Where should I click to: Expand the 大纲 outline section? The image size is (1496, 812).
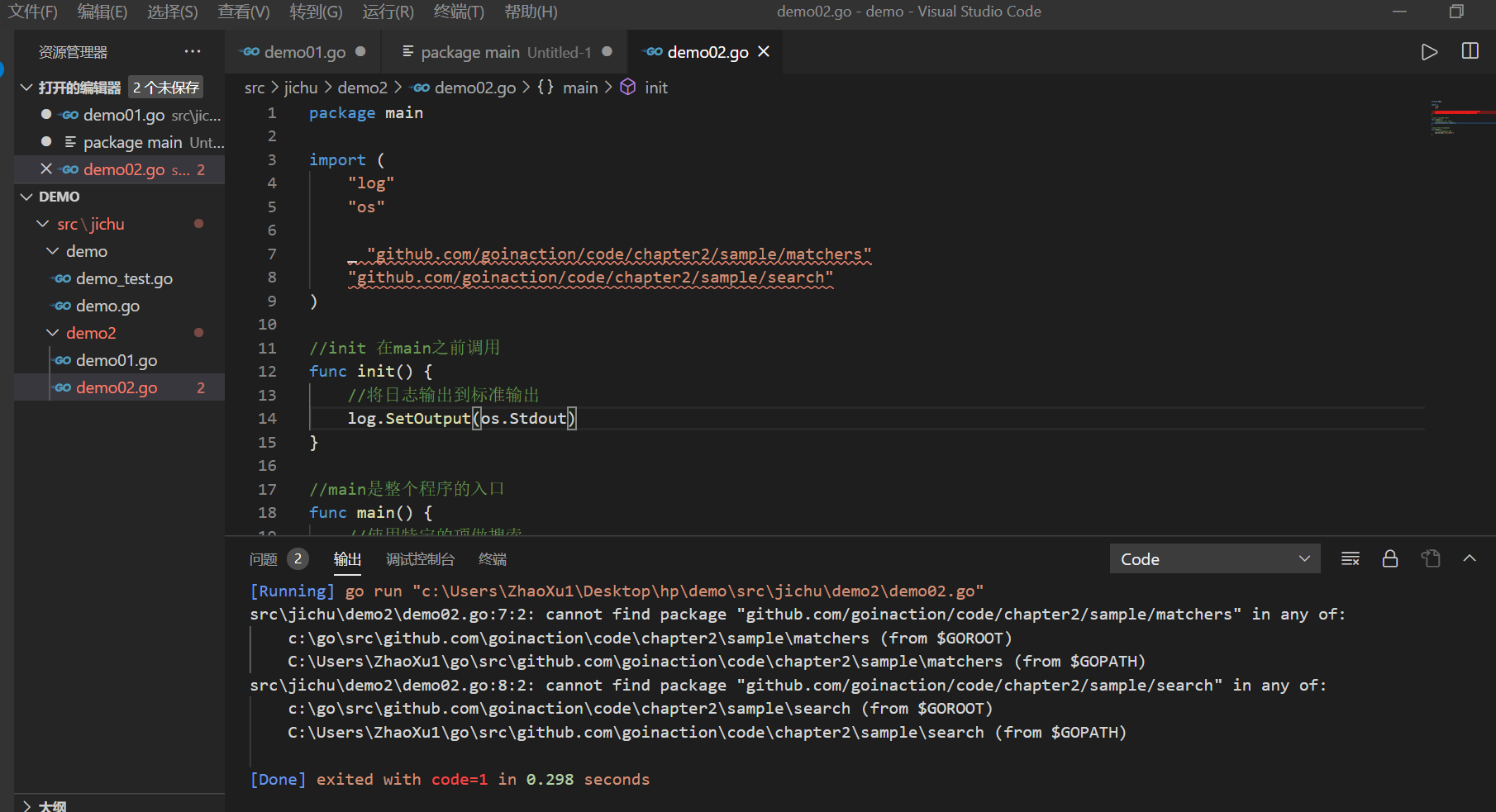pyautogui.click(x=26, y=805)
